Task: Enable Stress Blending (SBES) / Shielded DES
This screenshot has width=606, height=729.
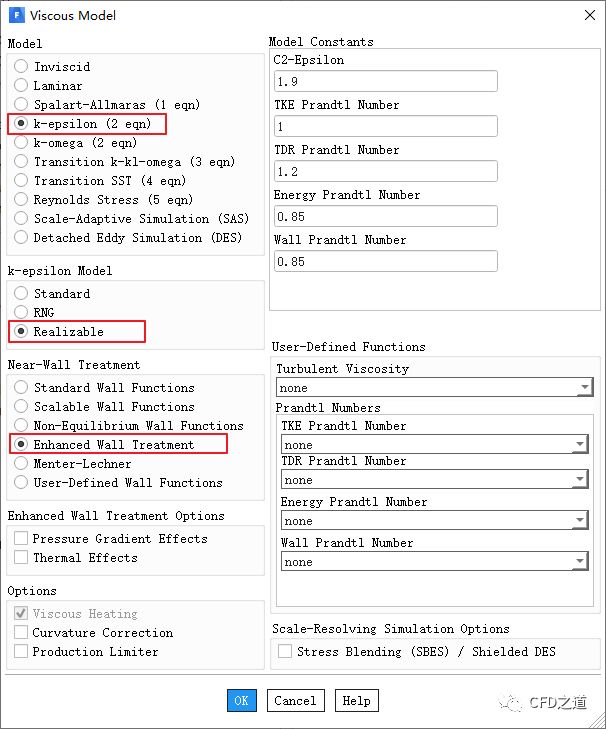Action: tap(285, 652)
